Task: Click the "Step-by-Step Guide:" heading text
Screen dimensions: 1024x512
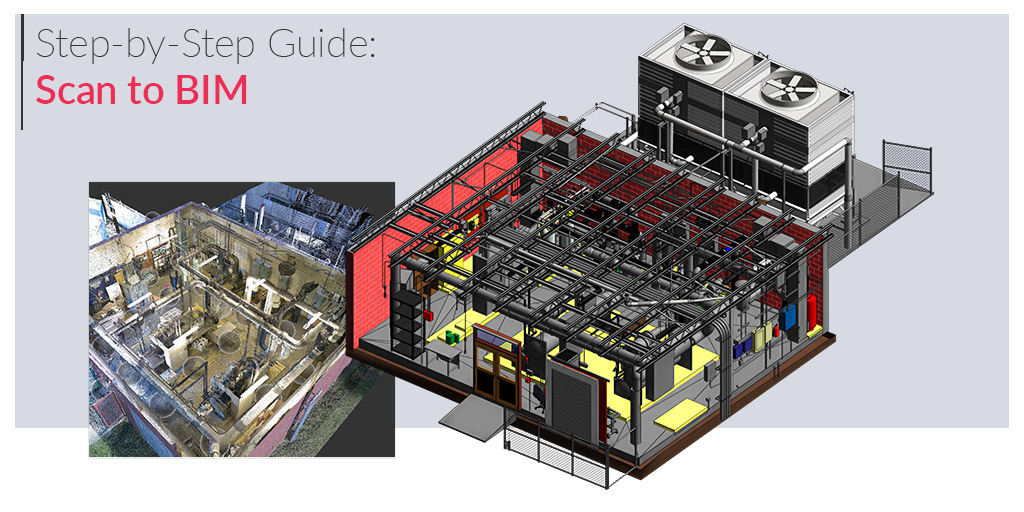Action: pyautogui.click(x=206, y=45)
